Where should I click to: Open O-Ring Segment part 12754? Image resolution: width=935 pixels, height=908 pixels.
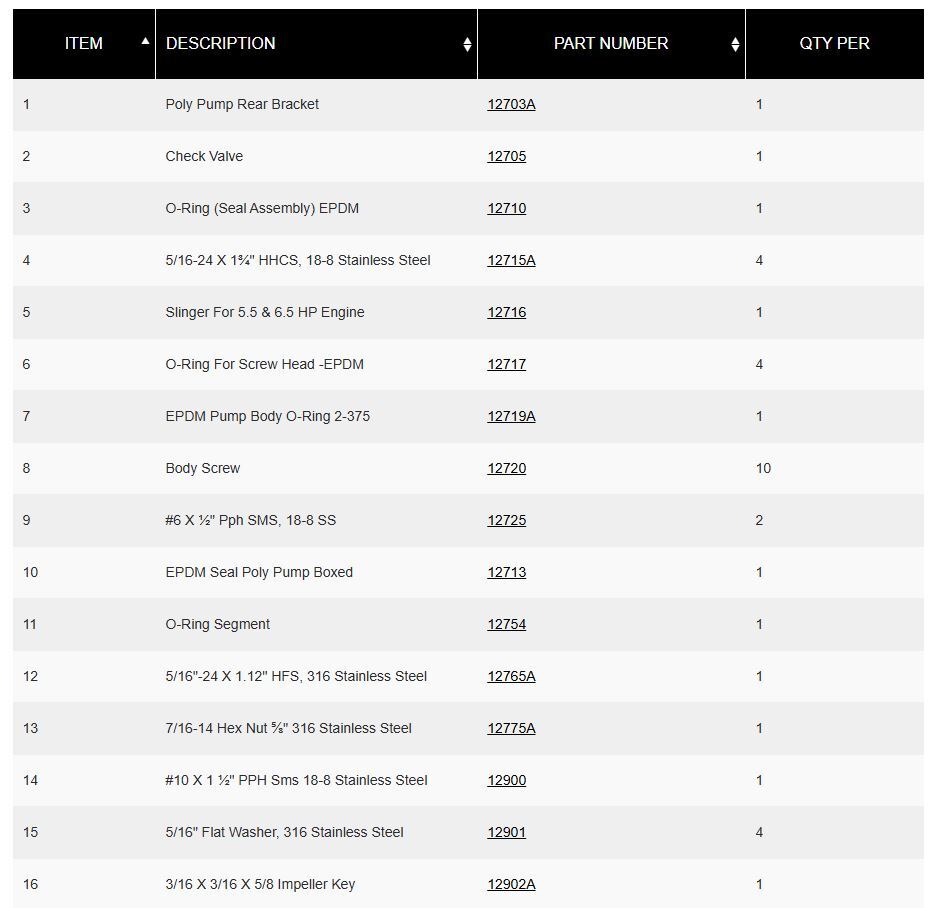[x=506, y=624]
